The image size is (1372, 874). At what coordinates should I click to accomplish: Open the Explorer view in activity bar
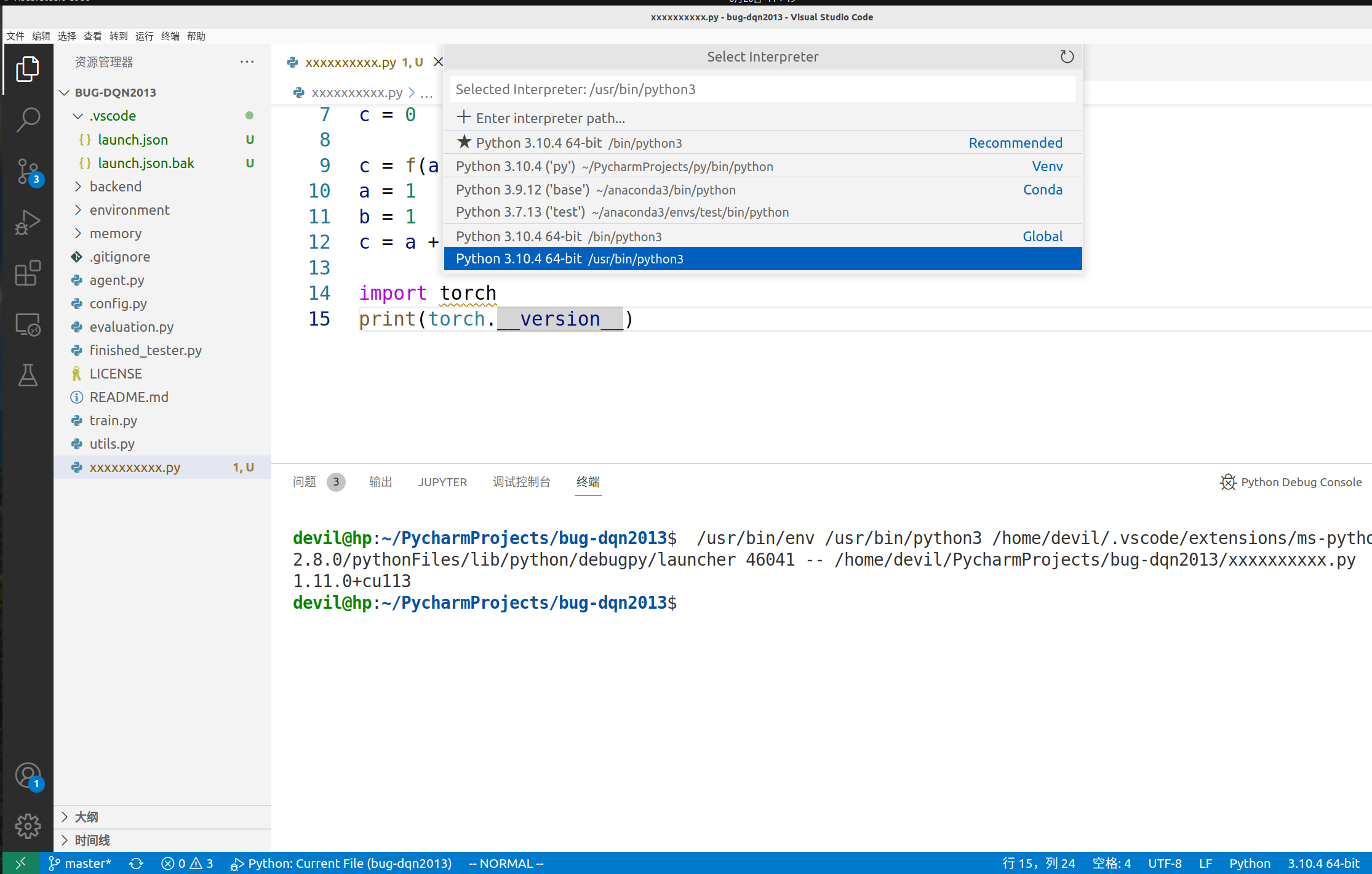coord(28,69)
